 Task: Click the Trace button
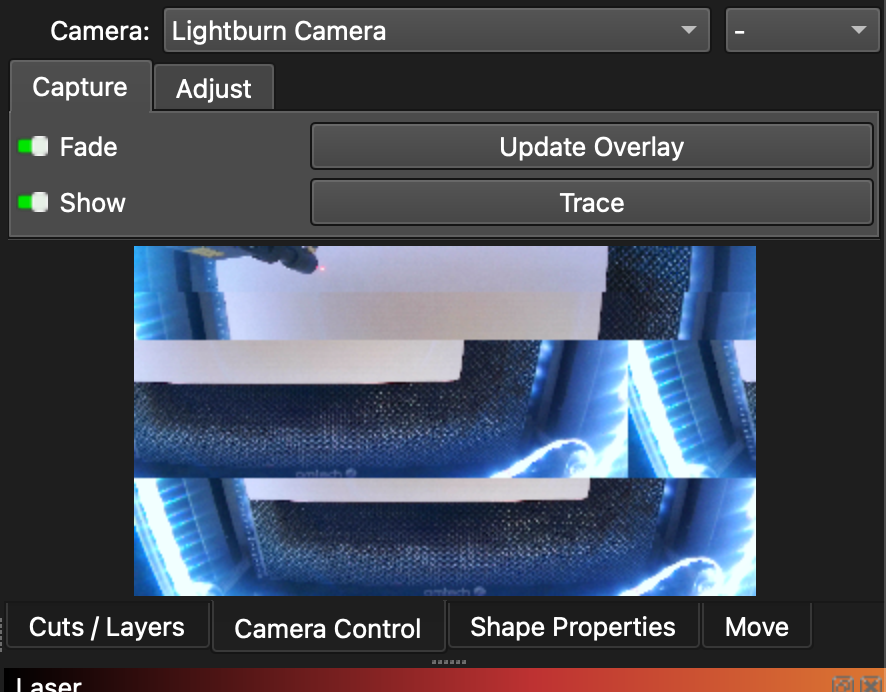tap(591, 203)
